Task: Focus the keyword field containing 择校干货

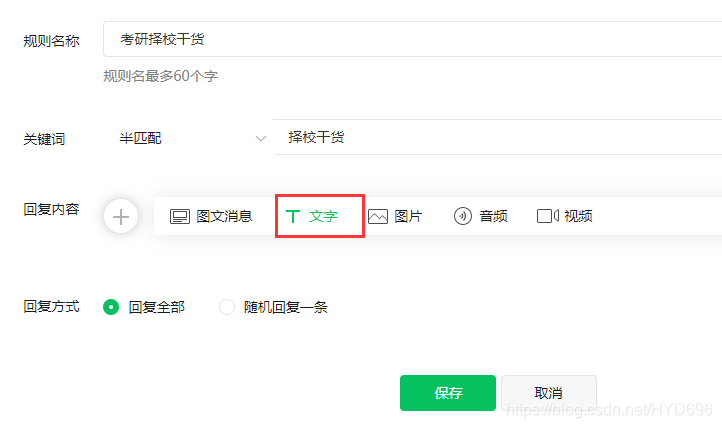Action: pos(498,137)
